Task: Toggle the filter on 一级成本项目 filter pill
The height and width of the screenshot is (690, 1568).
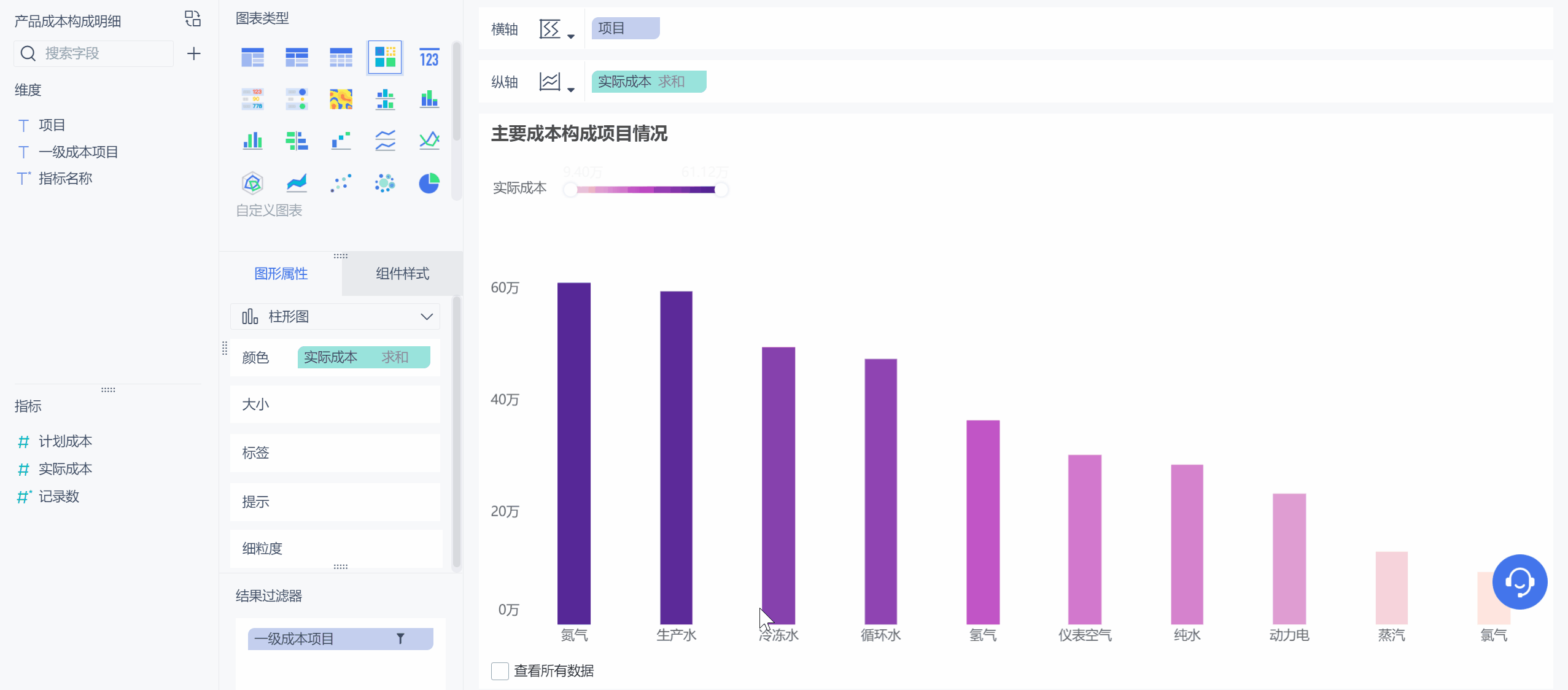Action: (x=401, y=639)
